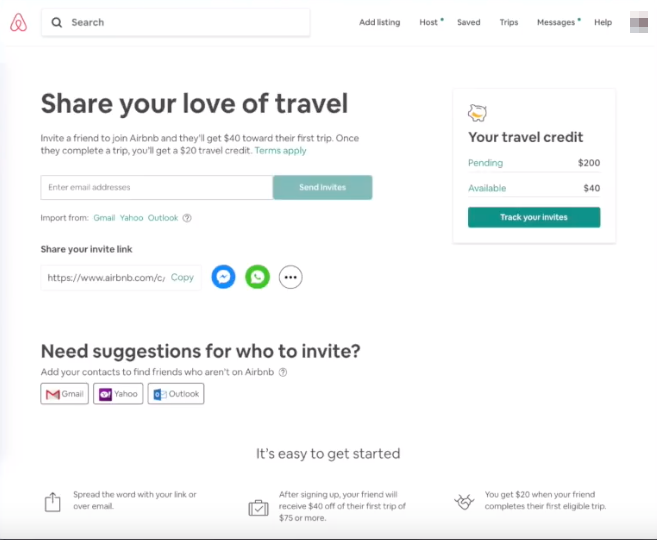Import contacts from Gmail text link
Viewport: 657px width, 540px height.
coord(104,218)
